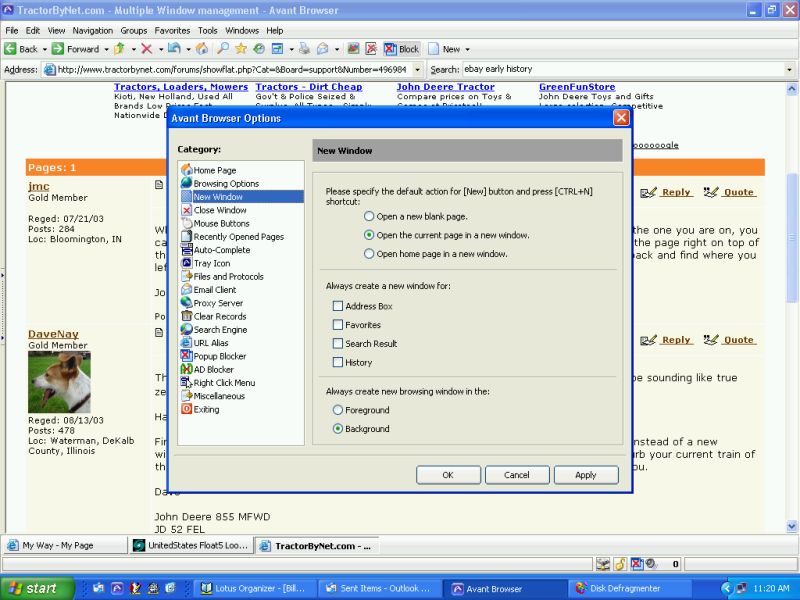This screenshot has height=600, width=800.
Task: Expand the New button dropdown arrow
Action: 467,49
